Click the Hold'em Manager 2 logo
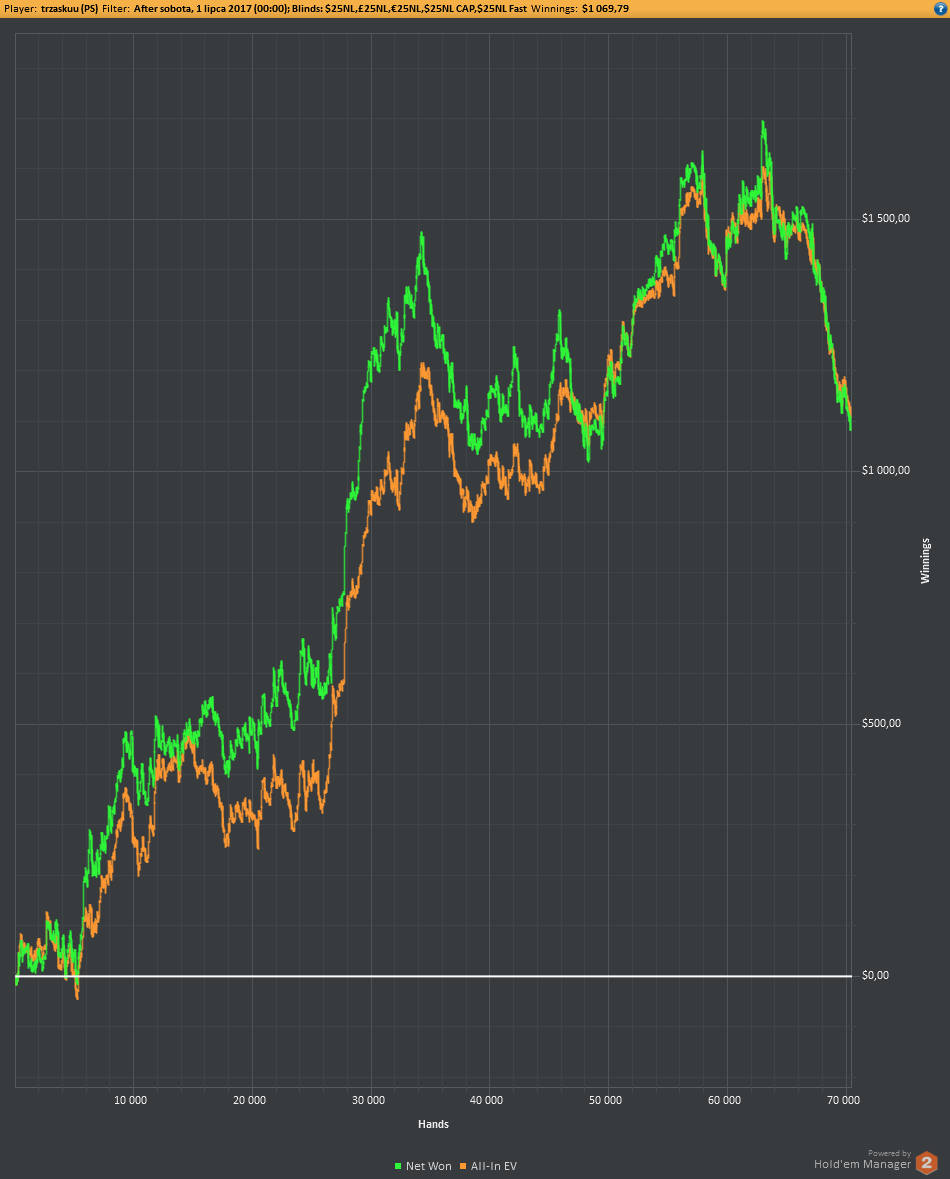The width and height of the screenshot is (950, 1179). point(926,1162)
